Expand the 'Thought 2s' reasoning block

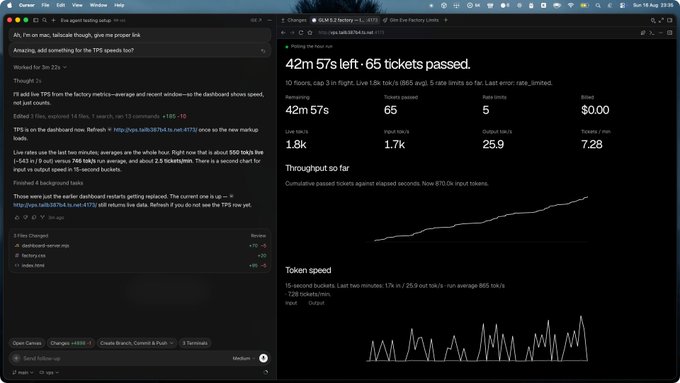click(x=27, y=81)
